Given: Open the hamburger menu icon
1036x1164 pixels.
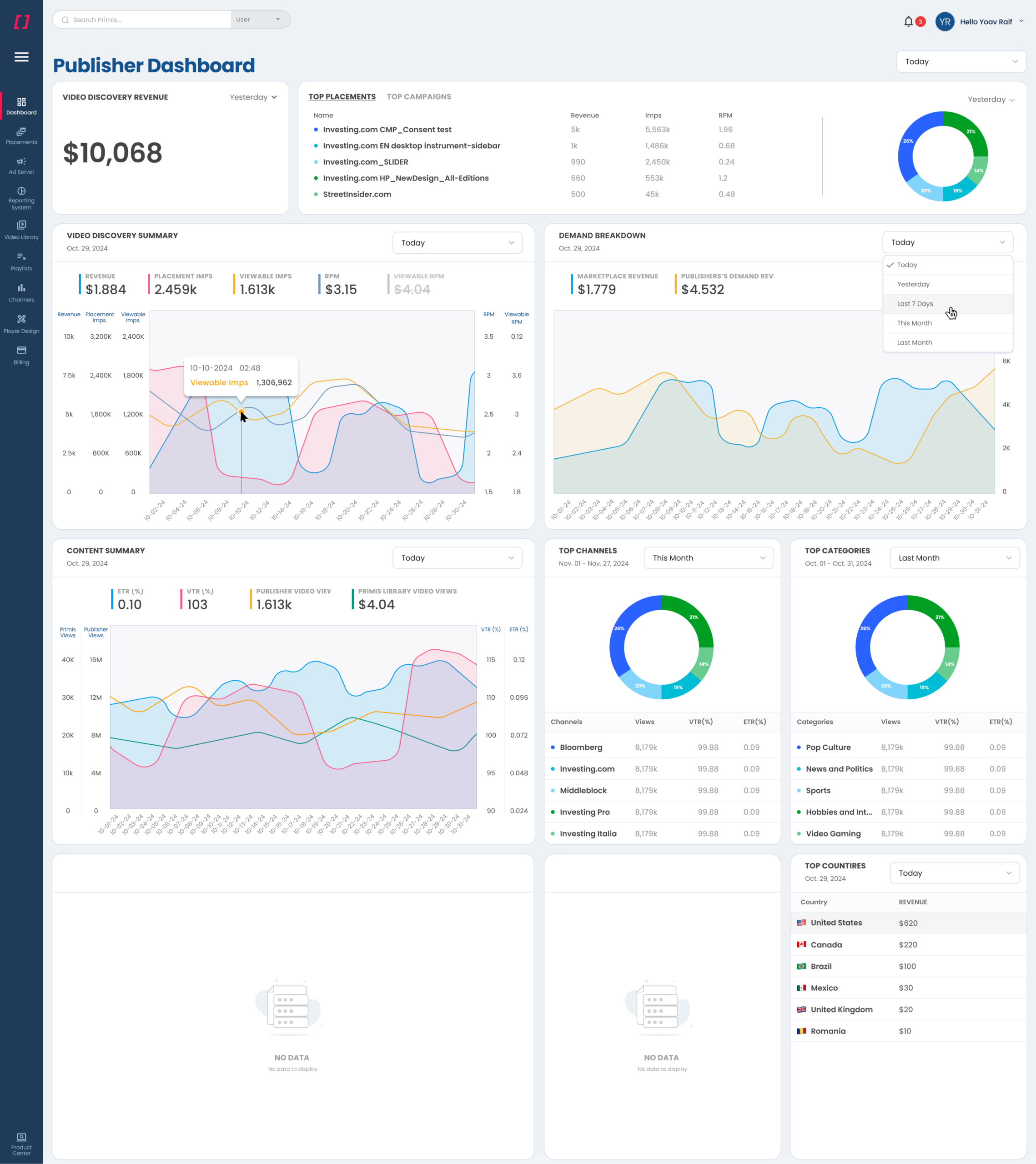Looking at the screenshot, I should coord(21,57).
